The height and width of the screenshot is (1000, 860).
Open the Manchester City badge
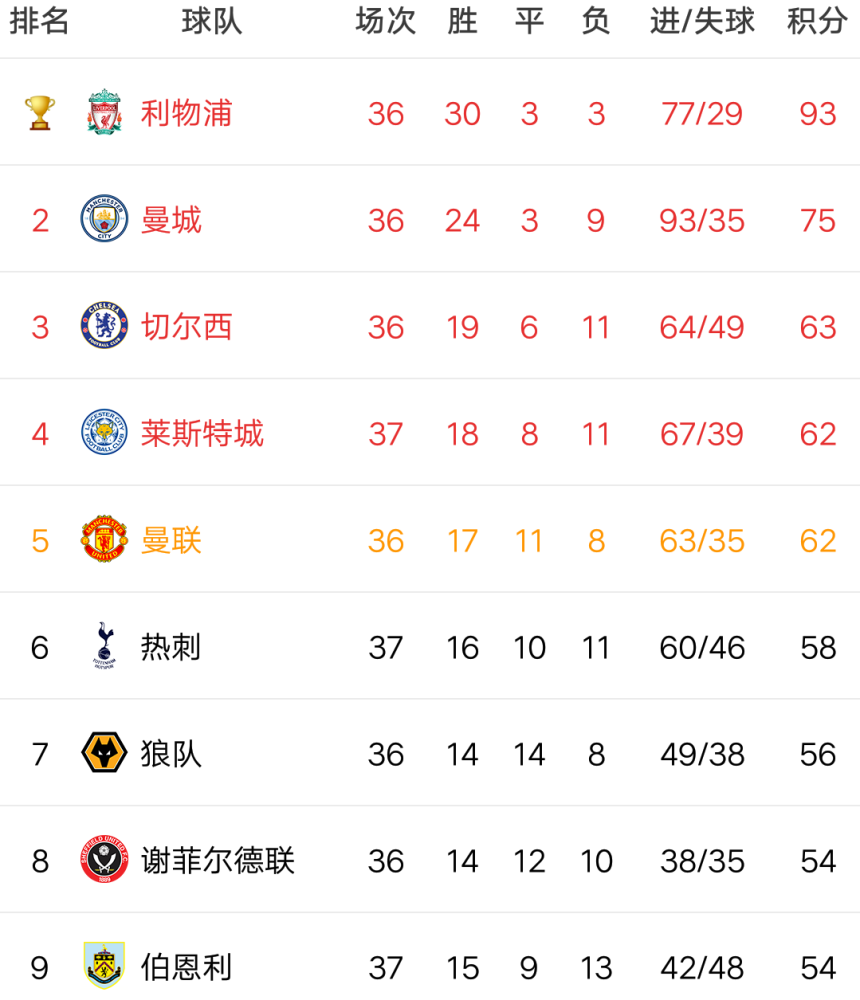pos(104,219)
